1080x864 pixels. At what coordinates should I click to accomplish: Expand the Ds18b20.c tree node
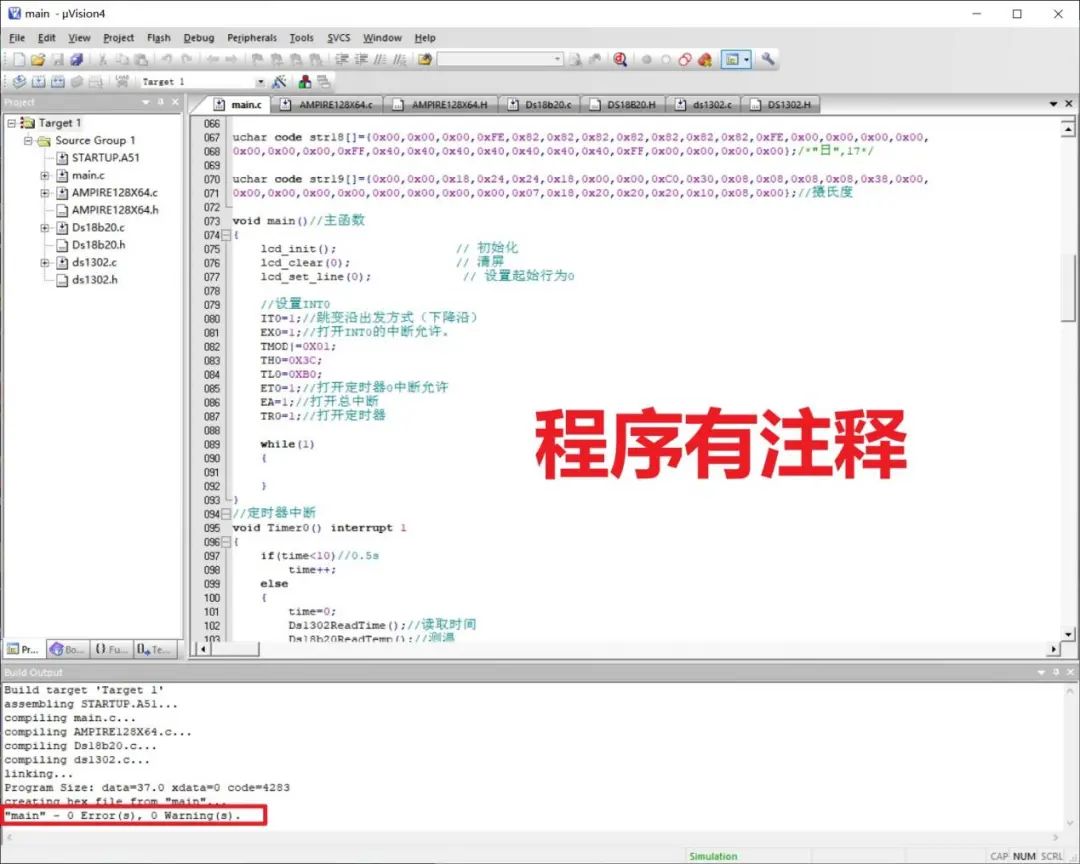(45, 227)
